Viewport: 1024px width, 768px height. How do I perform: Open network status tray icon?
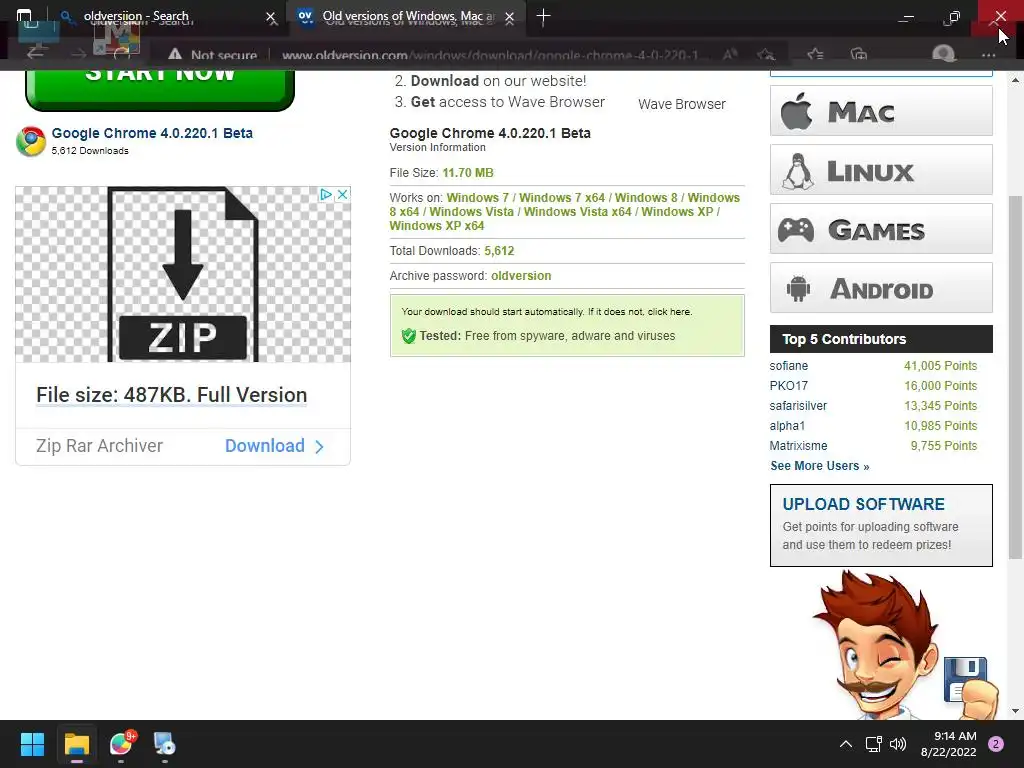coord(873,744)
